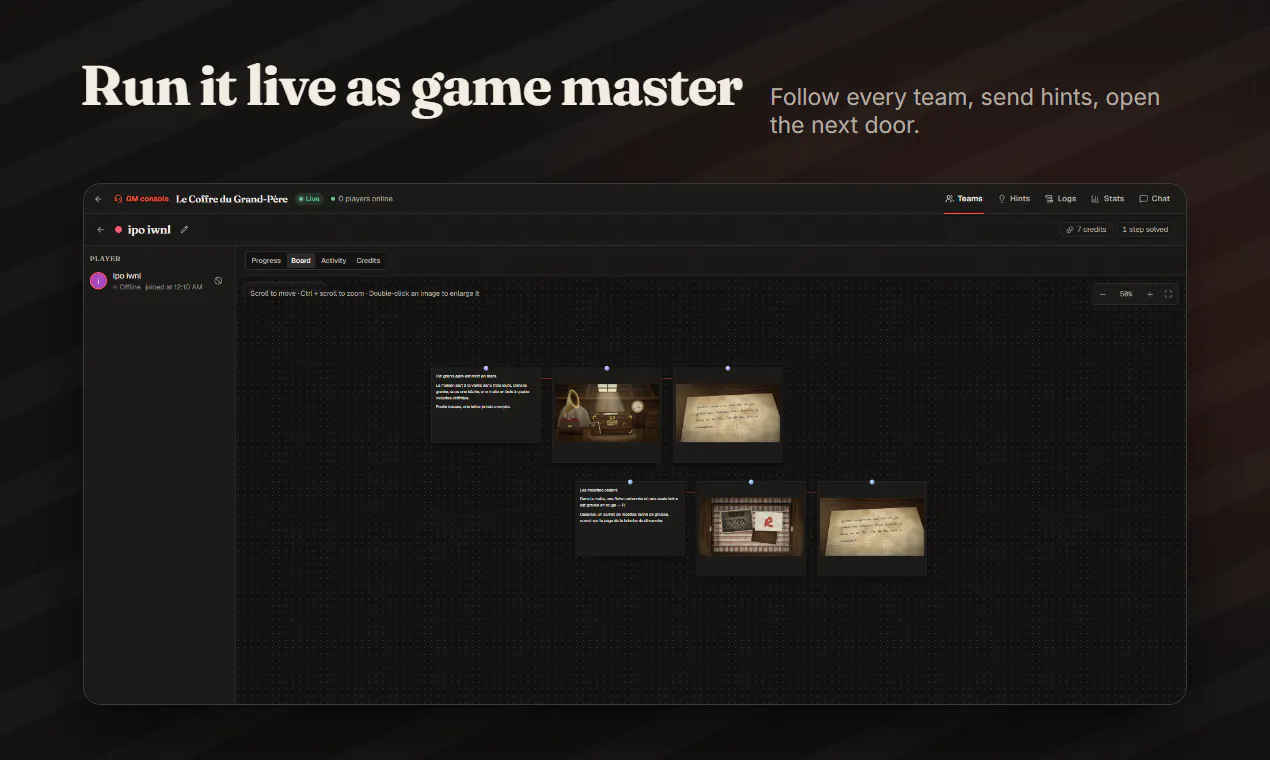This screenshot has height=760, width=1270.
Task: Click the text card in the bottom row of the board
Action: tap(630, 519)
